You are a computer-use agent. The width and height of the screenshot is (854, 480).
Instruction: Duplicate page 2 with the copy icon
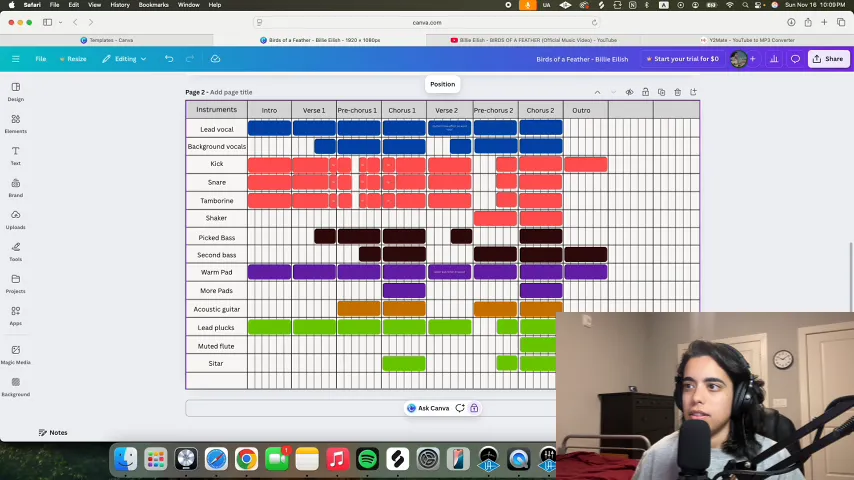(661, 92)
